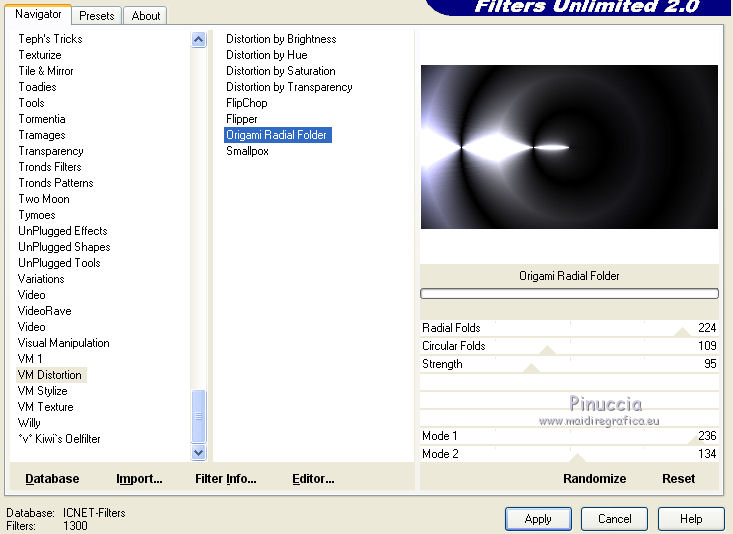
Task: Click the Strength slider handle
Action: [531, 368]
